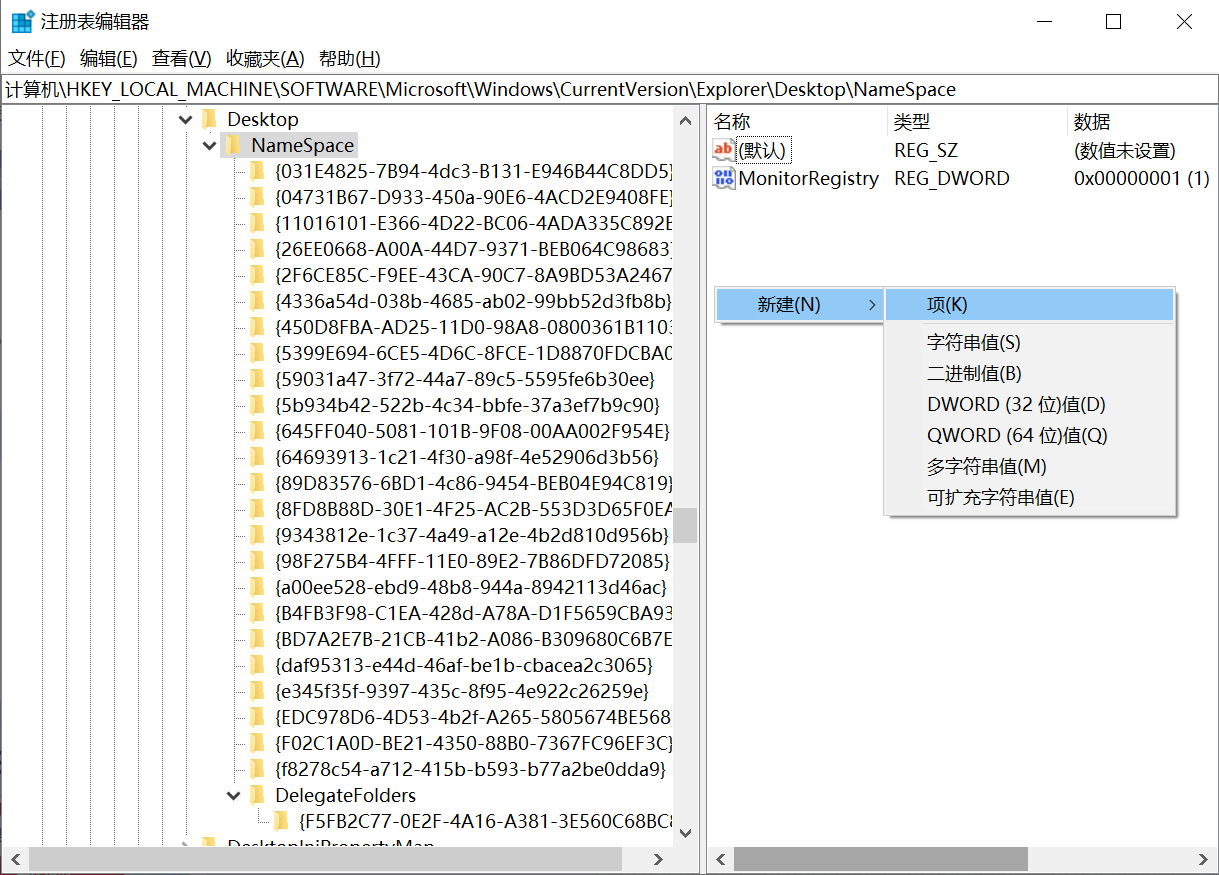
Task: Collapse the DelegateFolders tree node
Action: [x=234, y=796]
